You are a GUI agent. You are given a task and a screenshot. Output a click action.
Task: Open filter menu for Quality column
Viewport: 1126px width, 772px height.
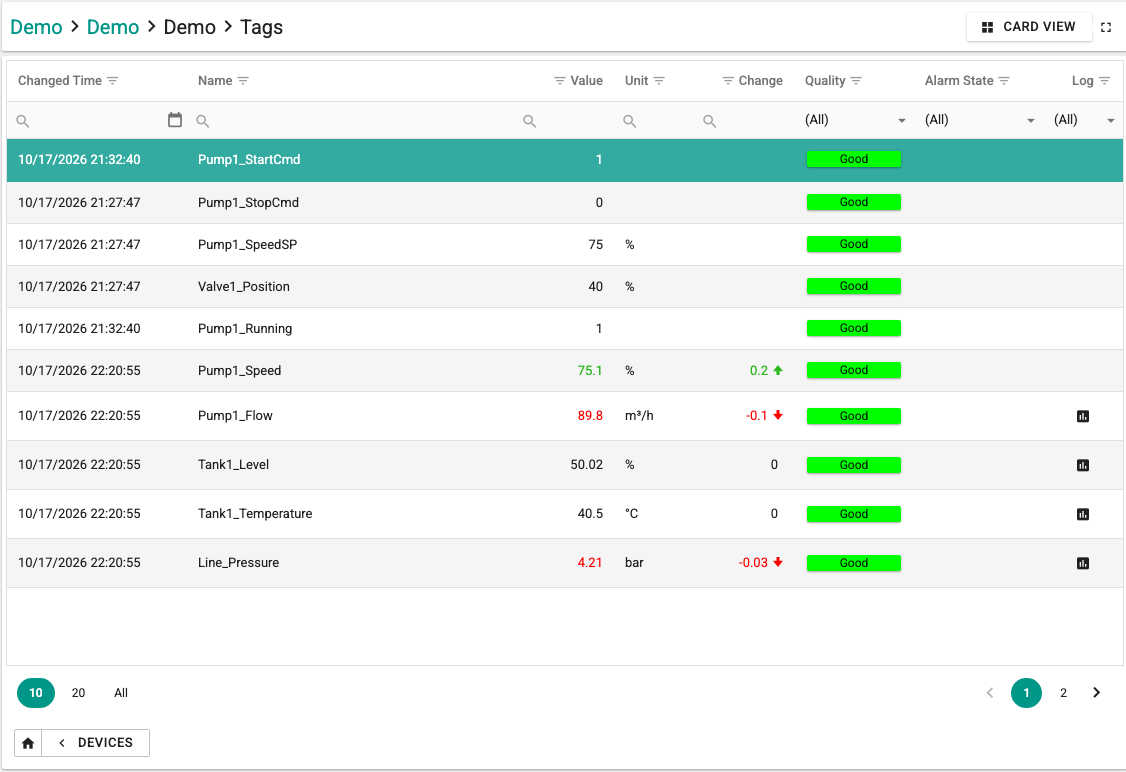click(x=856, y=81)
